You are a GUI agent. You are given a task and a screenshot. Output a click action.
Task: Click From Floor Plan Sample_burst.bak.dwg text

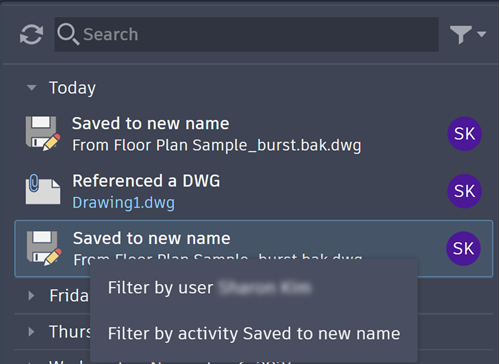[x=217, y=145]
